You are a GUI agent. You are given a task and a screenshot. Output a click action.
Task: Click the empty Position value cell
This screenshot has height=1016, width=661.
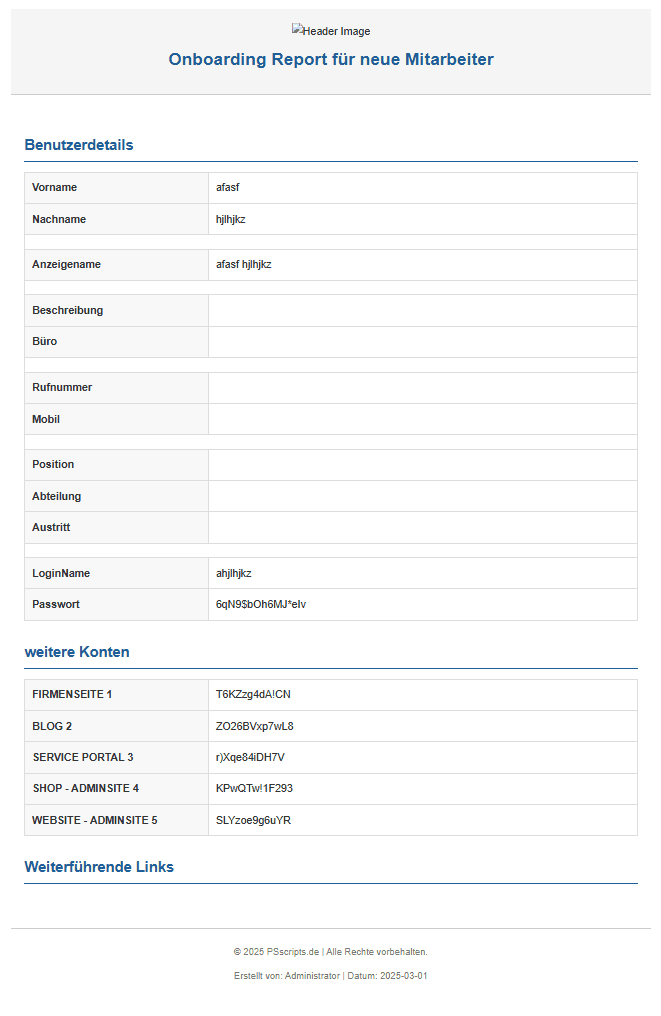[x=422, y=465]
